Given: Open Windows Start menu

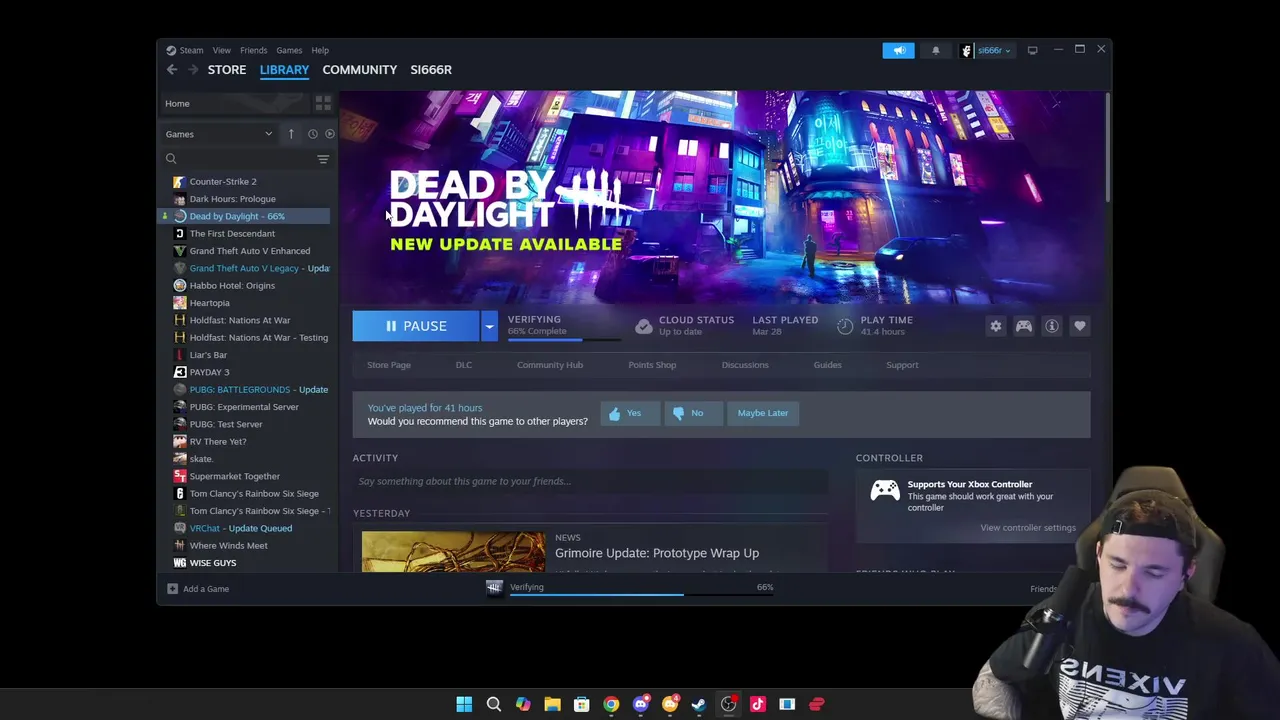Looking at the screenshot, I should point(464,704).
